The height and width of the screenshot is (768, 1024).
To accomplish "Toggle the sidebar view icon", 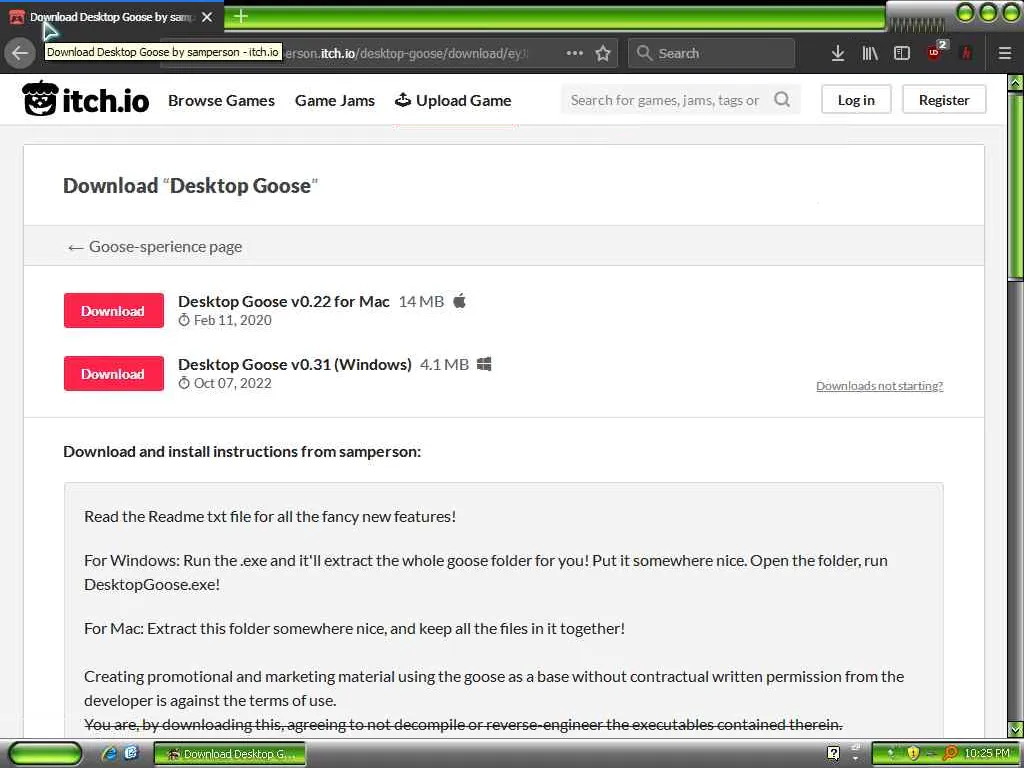I will tap(901, 53).
